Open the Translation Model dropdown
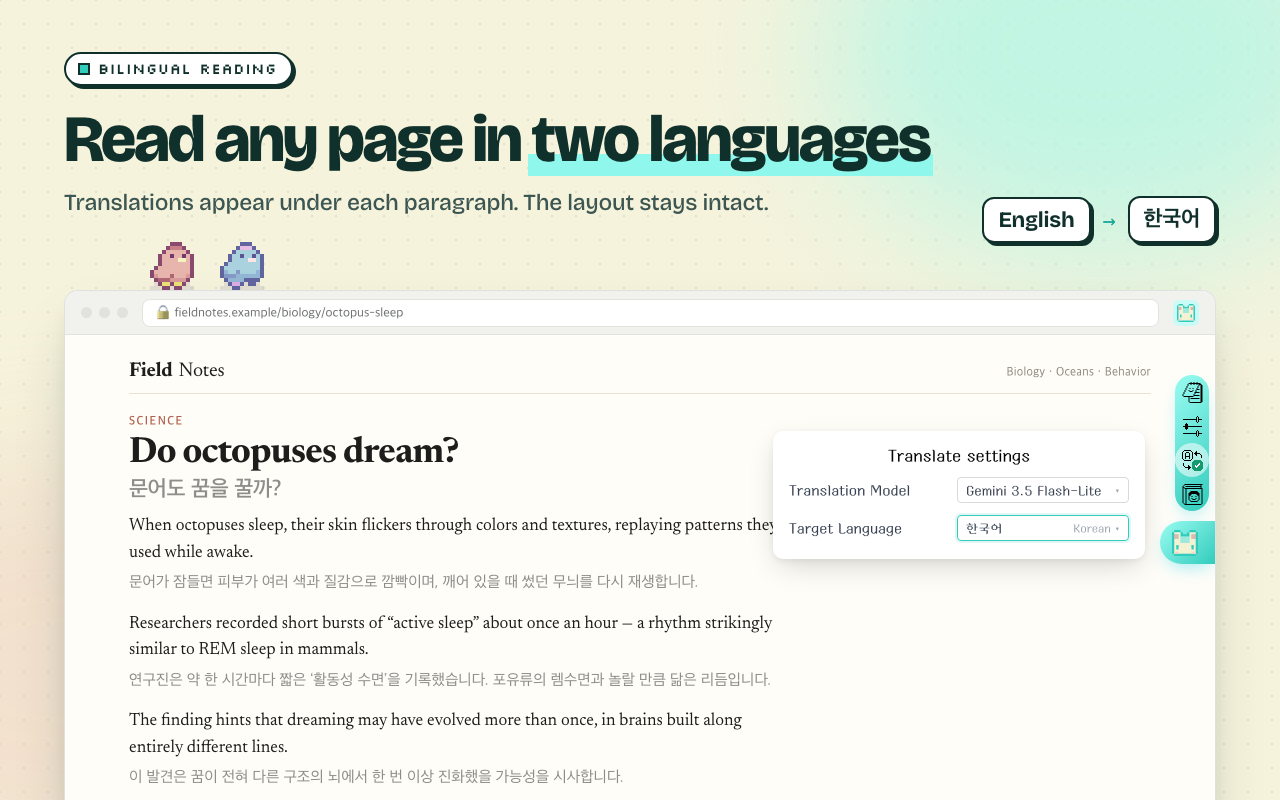 [x=1043, y=490]
